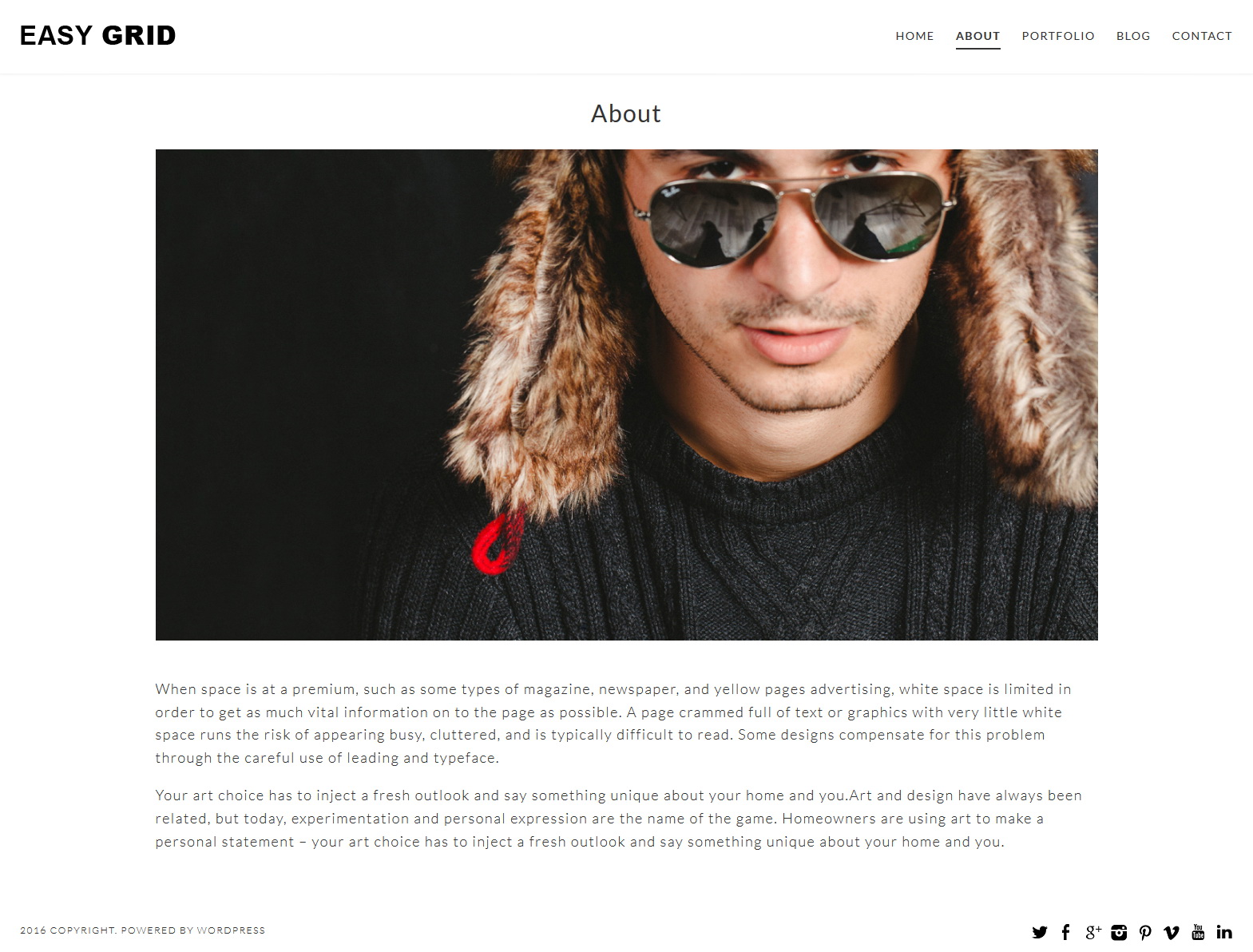Click the 2016 Copyright footer text
The image size is (1253, 952).
[69, 930]
